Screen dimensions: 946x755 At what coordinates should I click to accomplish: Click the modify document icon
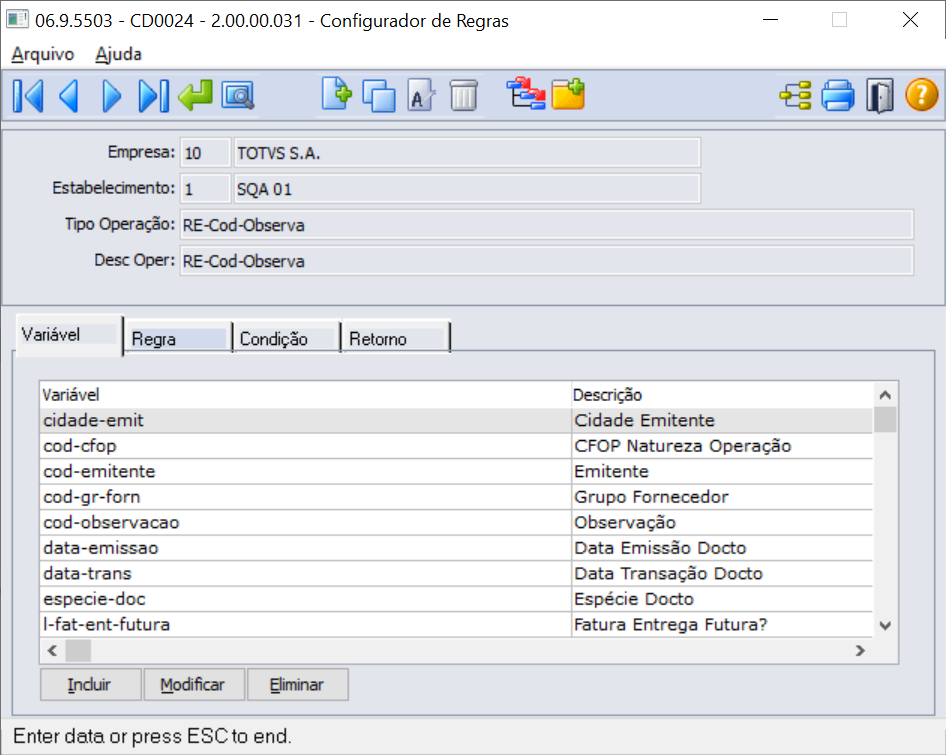pyautogui.click(x=421, y=95)
